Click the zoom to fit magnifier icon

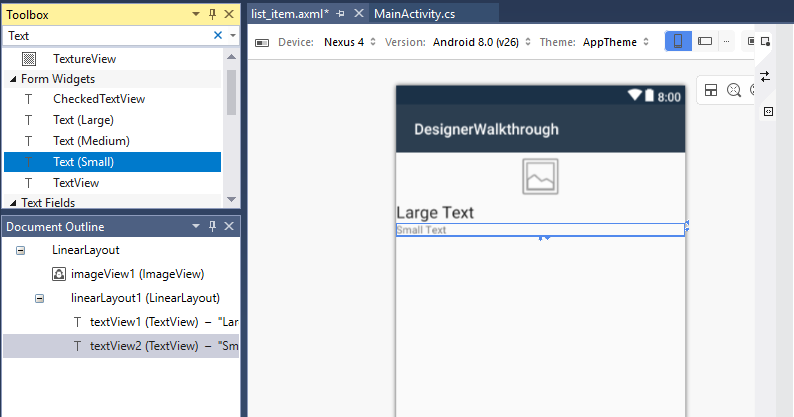[734, 90]
